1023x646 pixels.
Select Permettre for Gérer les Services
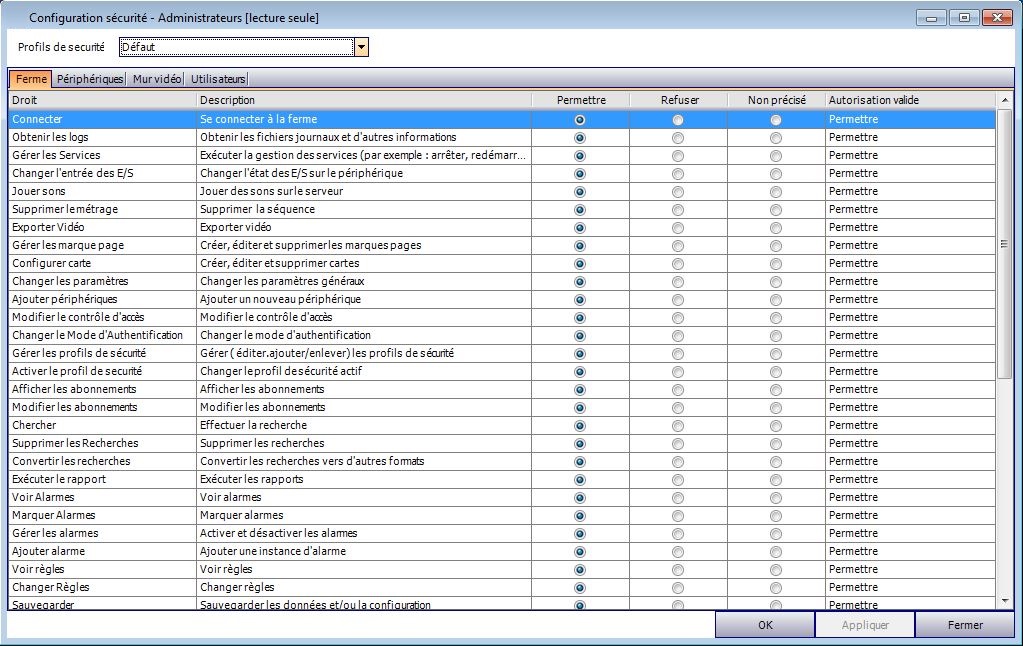pyautogui.click(x=579, y=156)
